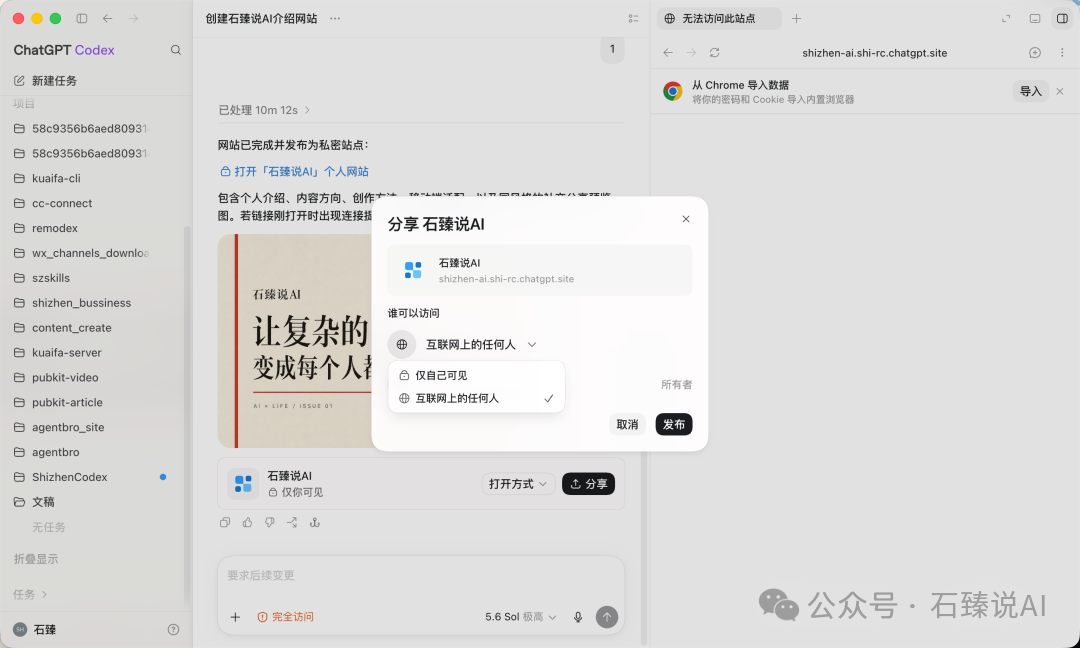
Task: Send the message with the arrow button
Action: 607,617
